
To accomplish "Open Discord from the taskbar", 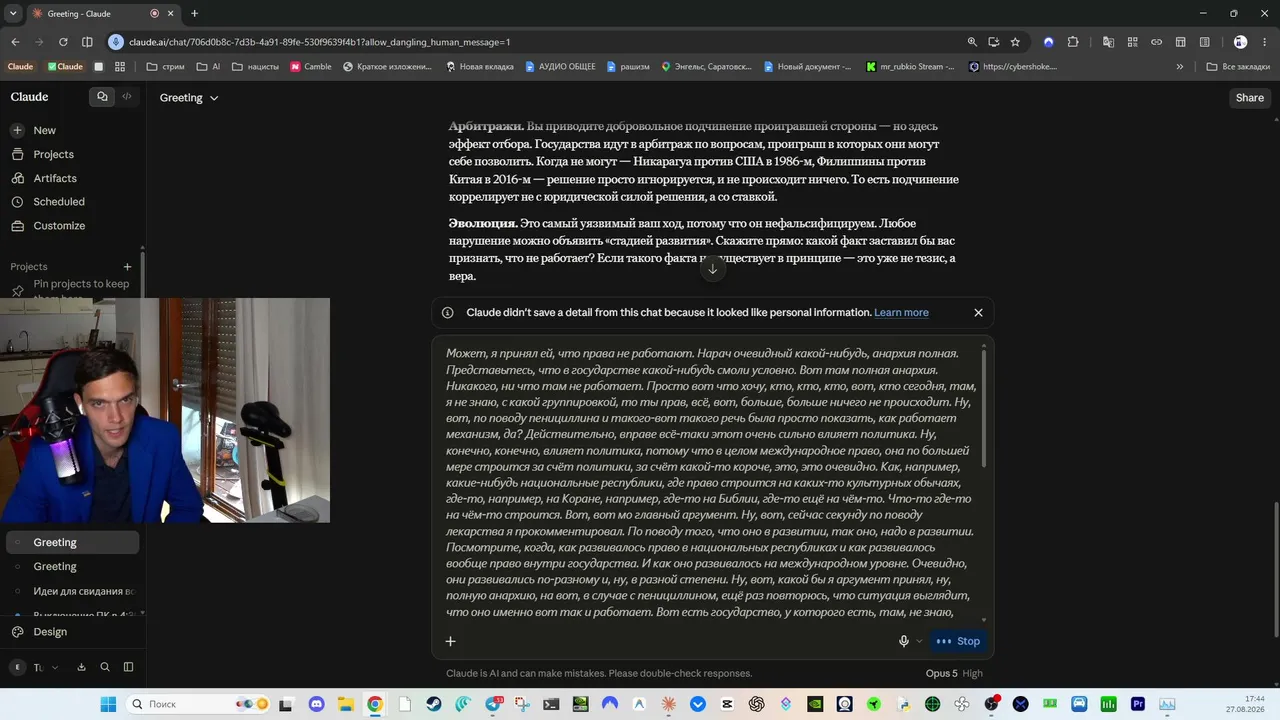I will 317,704.
